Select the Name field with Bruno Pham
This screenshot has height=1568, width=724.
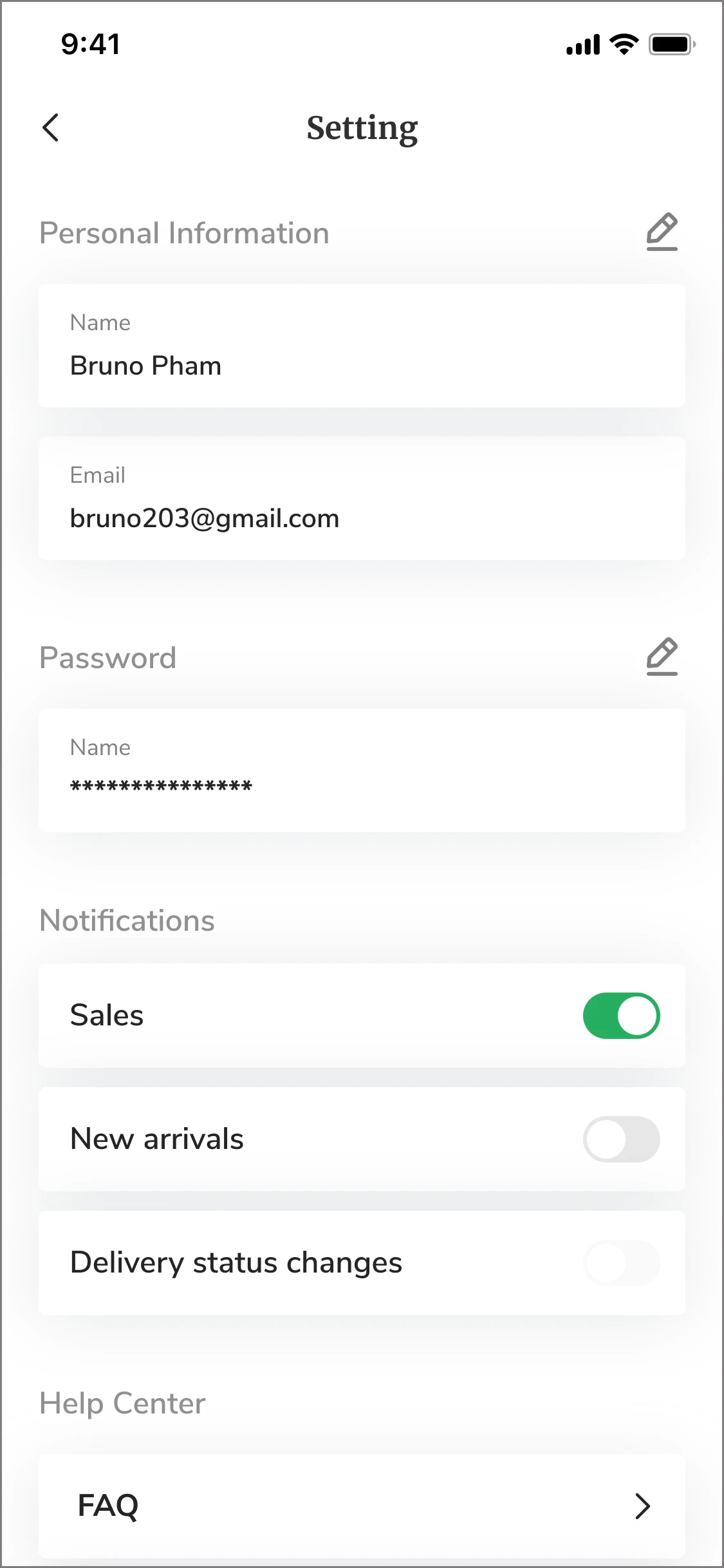coord(362,346)
